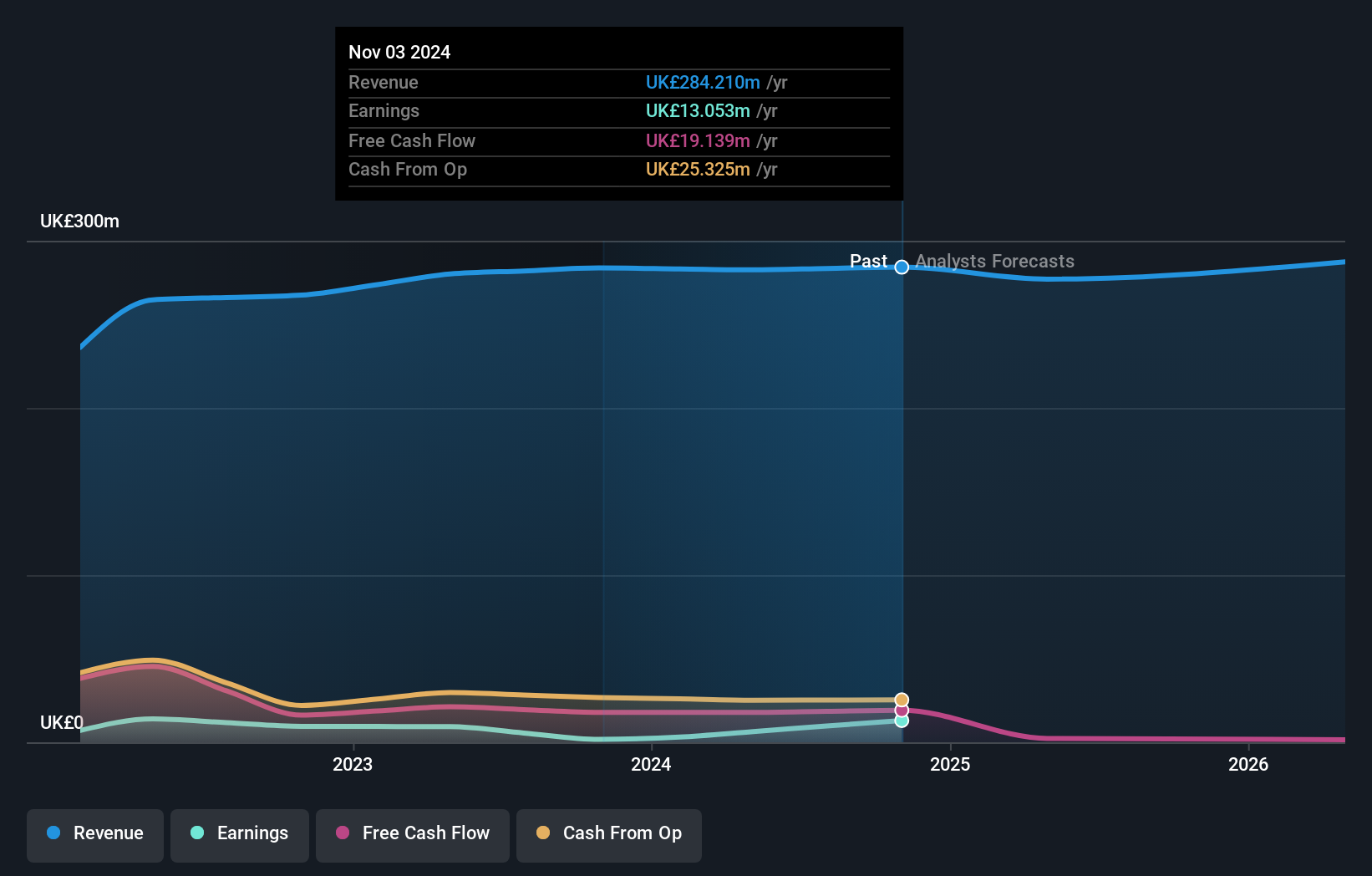The image size is (1372, 876).
Task: Click the Nov 03 2024 tooltip date
Action: (399, 52)
